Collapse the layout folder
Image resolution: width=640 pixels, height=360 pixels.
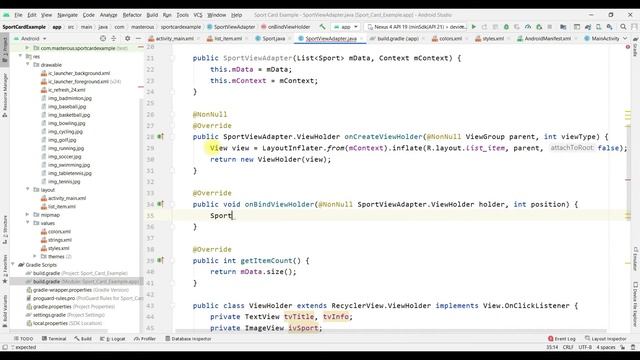click(28, 190)
